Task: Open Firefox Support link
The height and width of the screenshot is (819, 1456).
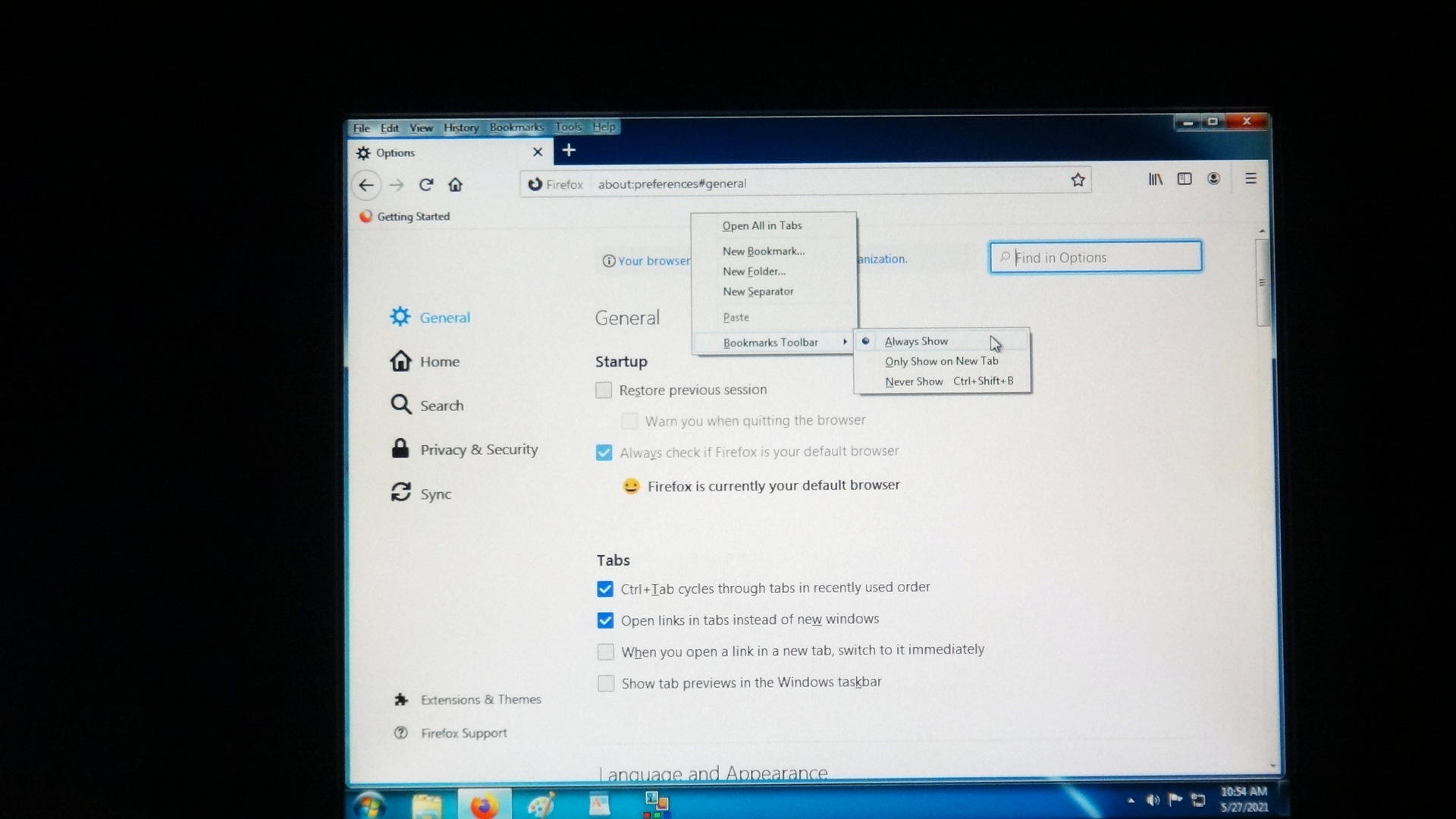Action: click(x=450, y=733)
